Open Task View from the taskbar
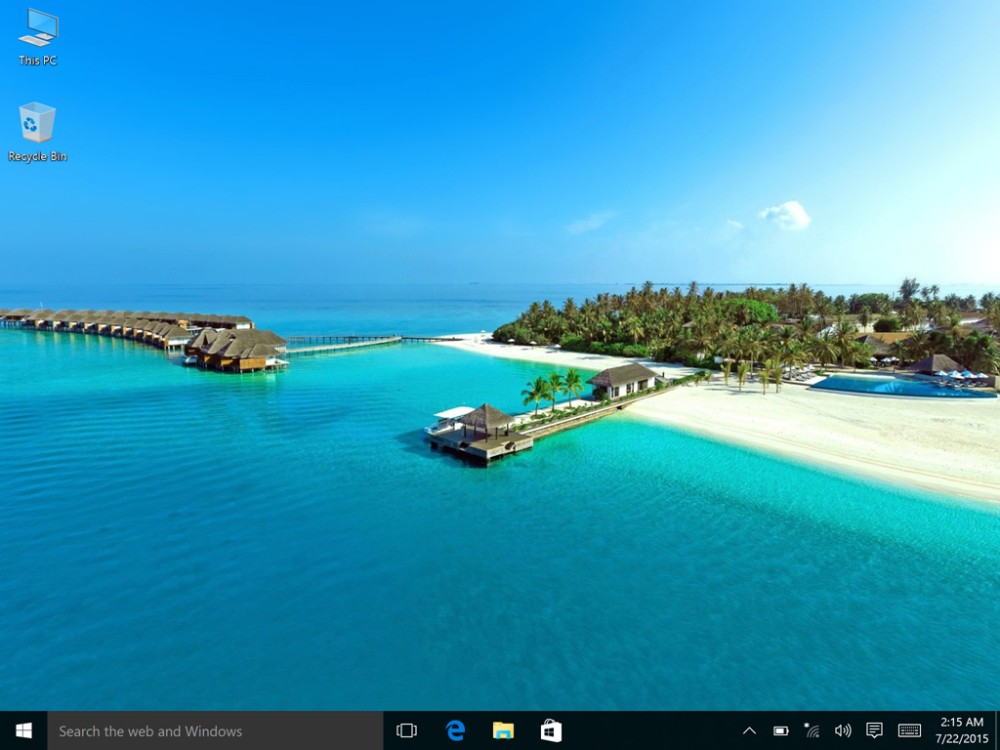Screen dimensions: 1000x750 click(406, 731)
